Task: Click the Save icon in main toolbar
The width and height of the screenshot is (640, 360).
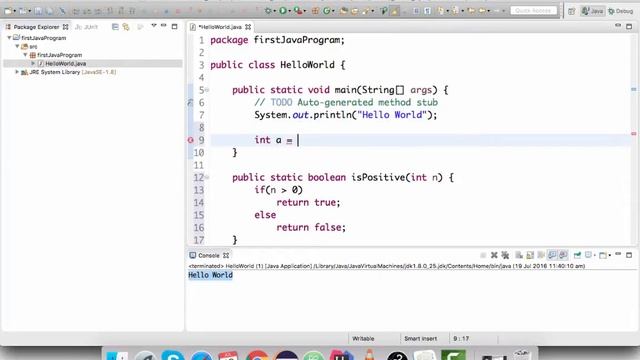Action: point(38,11)
